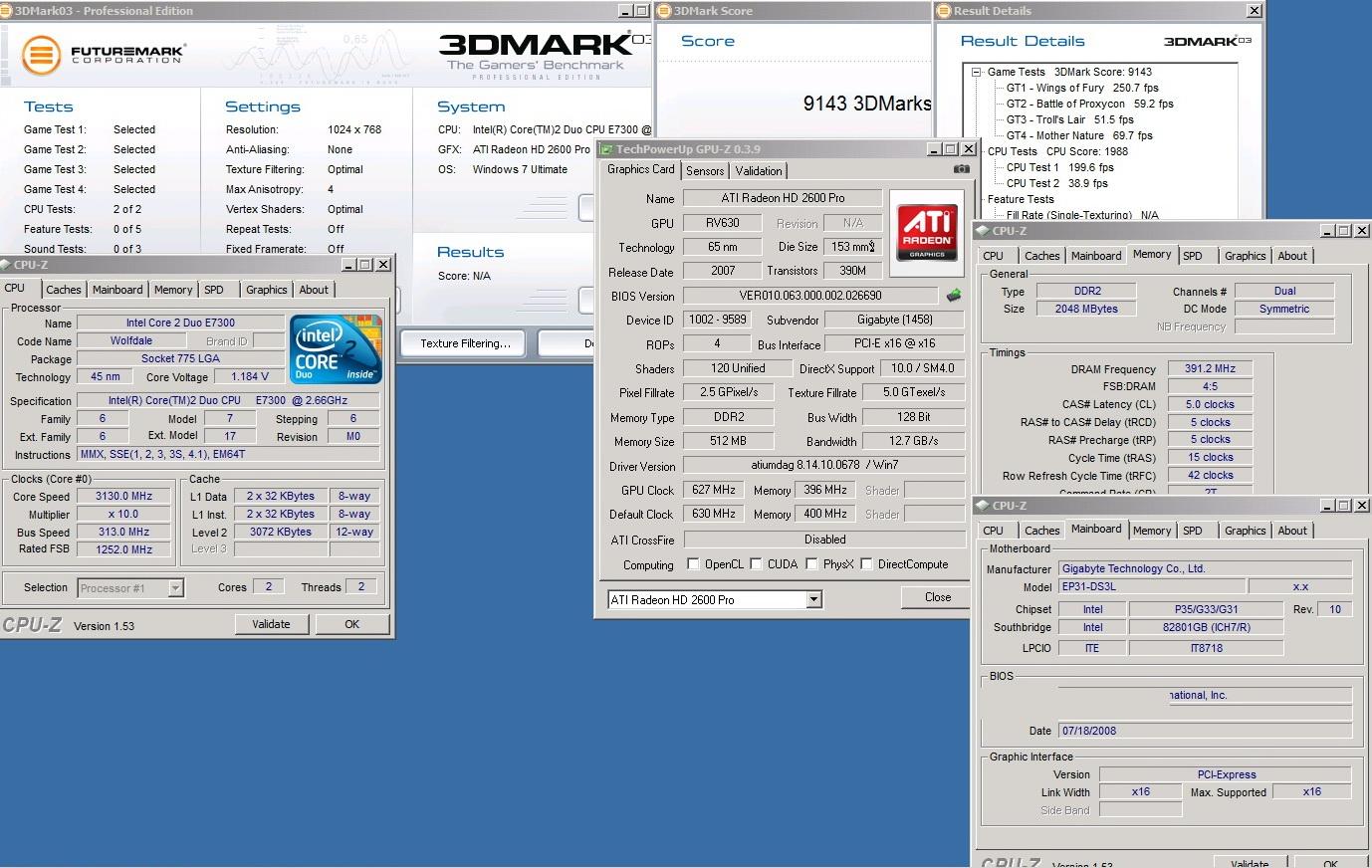Enable the CUDA checkbox
The width and height of the screenshot is (1372, 868).
point(756,564)
